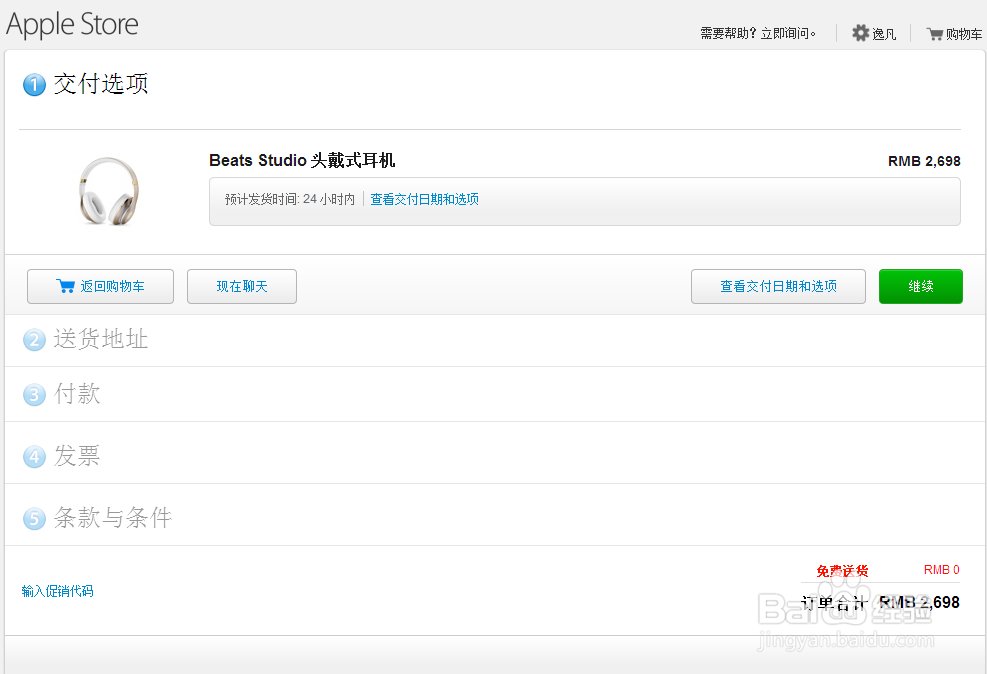Click step 5 circle icon for 条款与条件

[x=35, y=519]
